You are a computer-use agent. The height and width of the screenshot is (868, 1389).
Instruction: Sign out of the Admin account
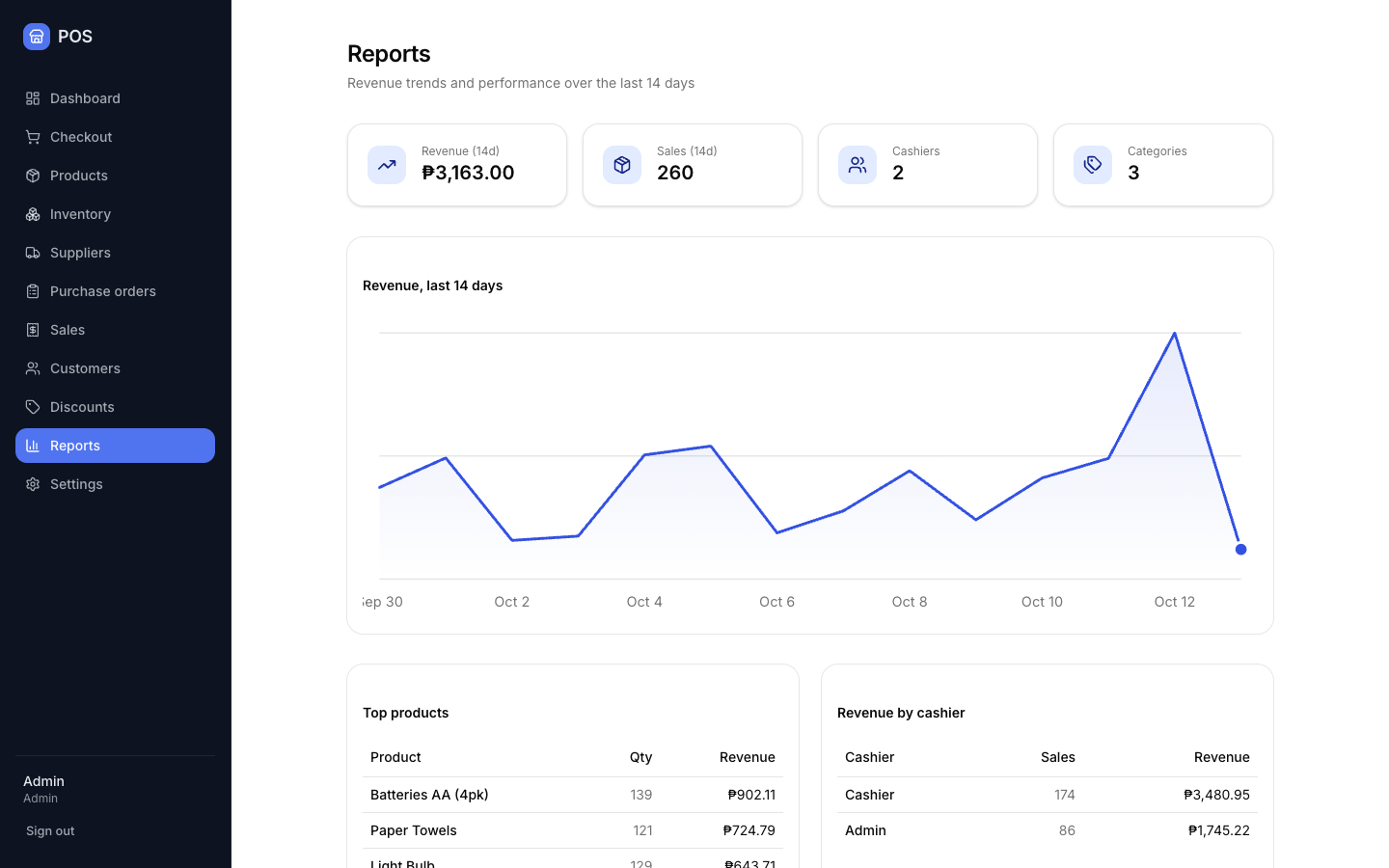(50, 831)
